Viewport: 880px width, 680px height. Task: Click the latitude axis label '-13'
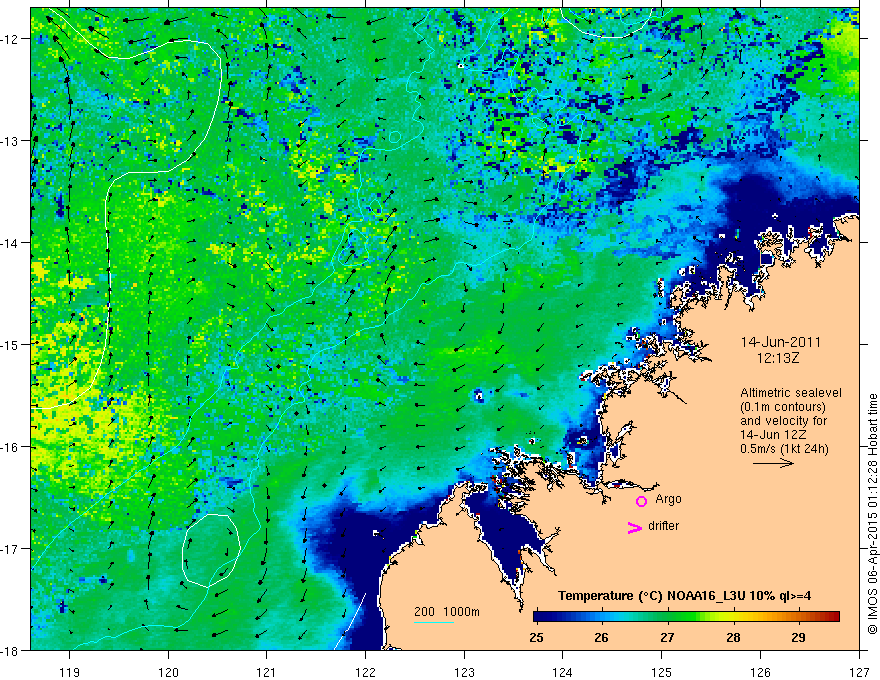[11, 141]
